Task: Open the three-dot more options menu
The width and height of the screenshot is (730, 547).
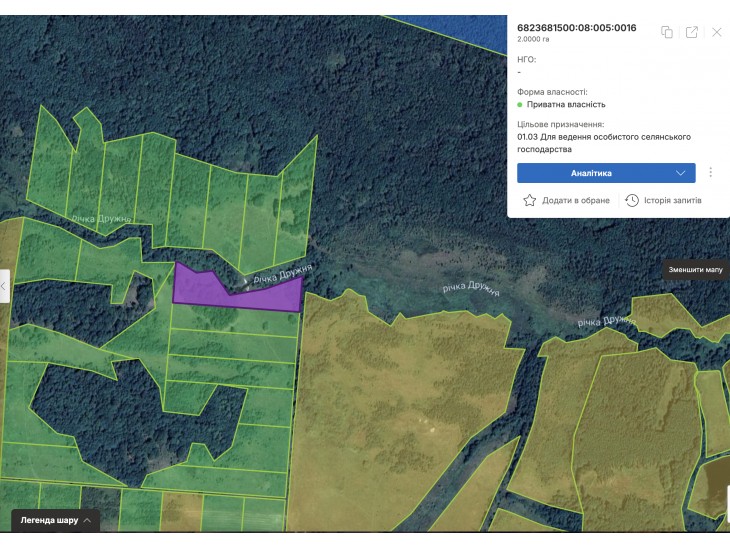Action: tap(710, 173)
